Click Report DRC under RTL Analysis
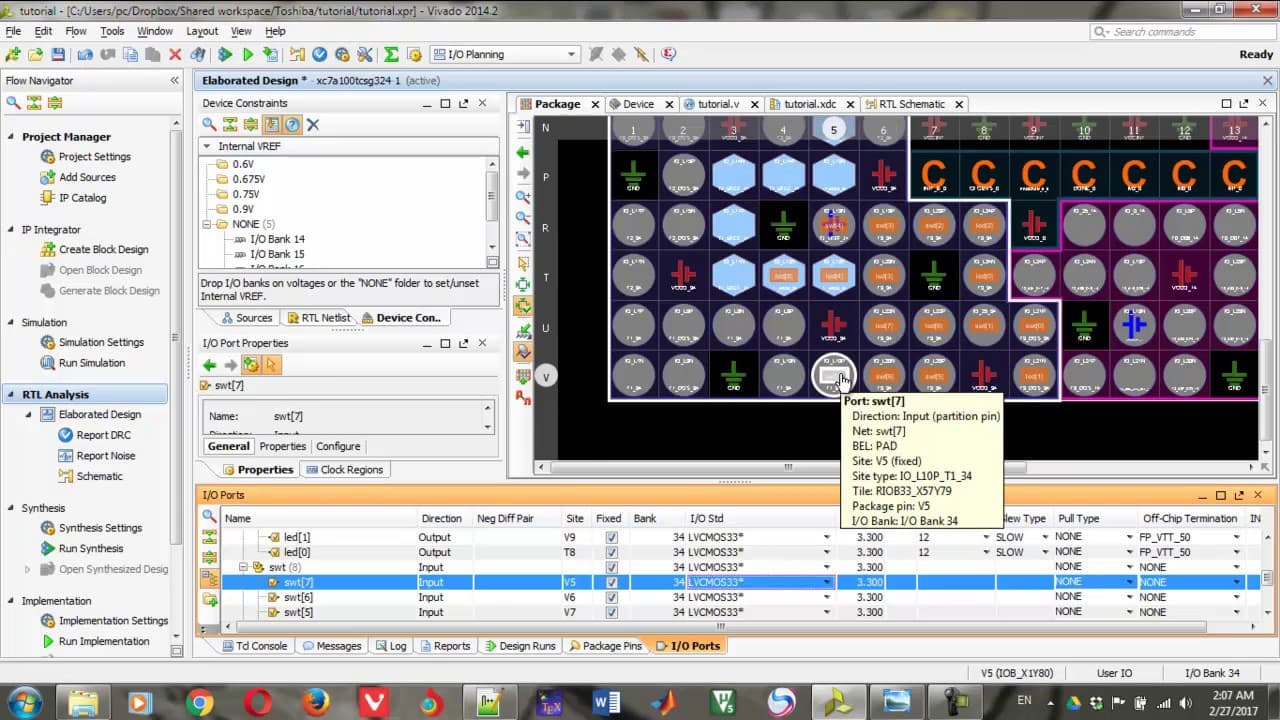Screen dimensions: 1280x720 103,435
